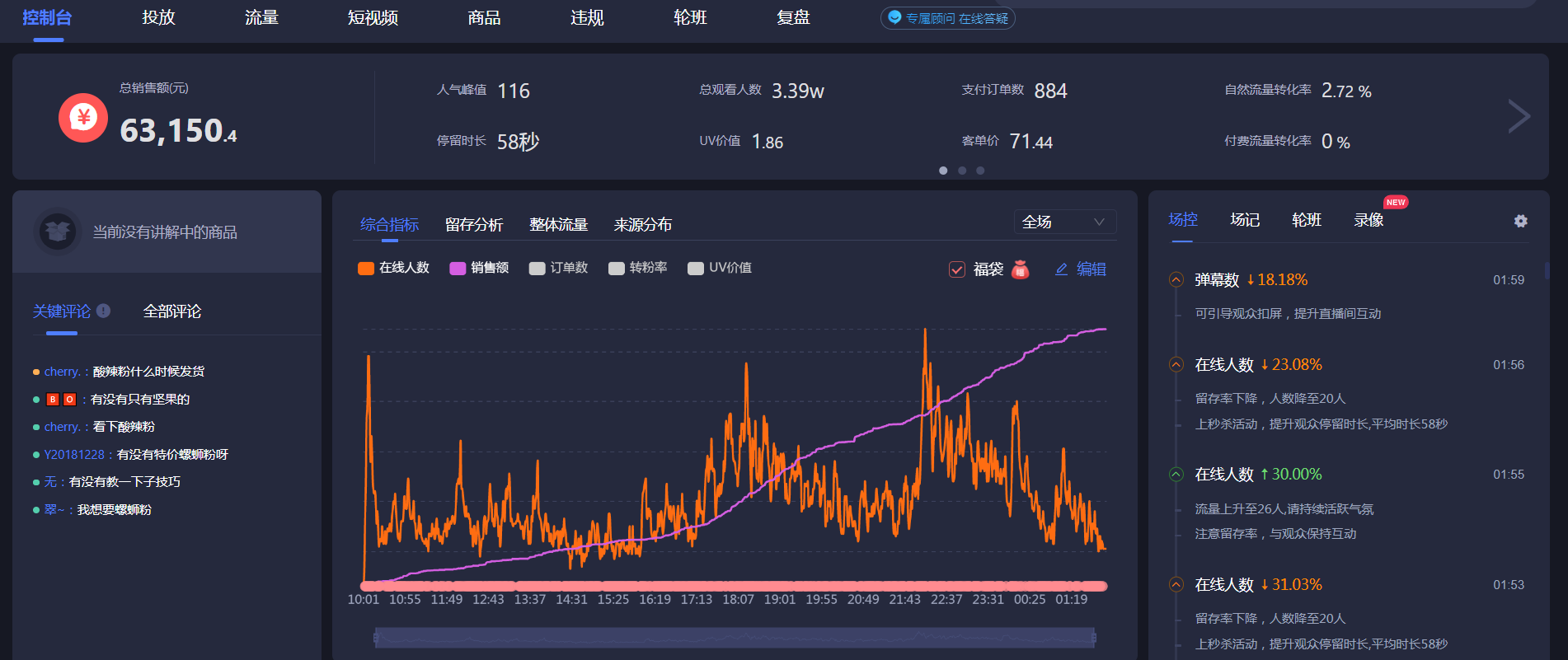Click the 总销售额 63,150.4 value
The width and height of the screenshot is (1568, 660).
tap(178, 131)
